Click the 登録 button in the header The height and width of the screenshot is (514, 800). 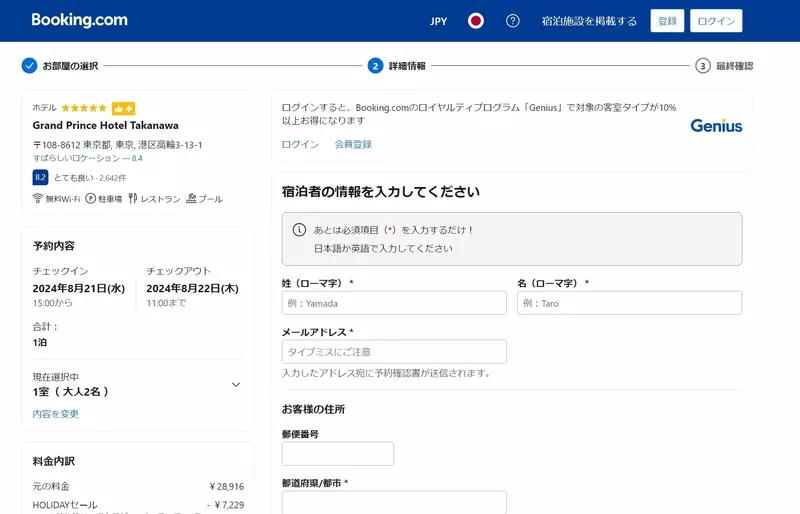[667, 21]
